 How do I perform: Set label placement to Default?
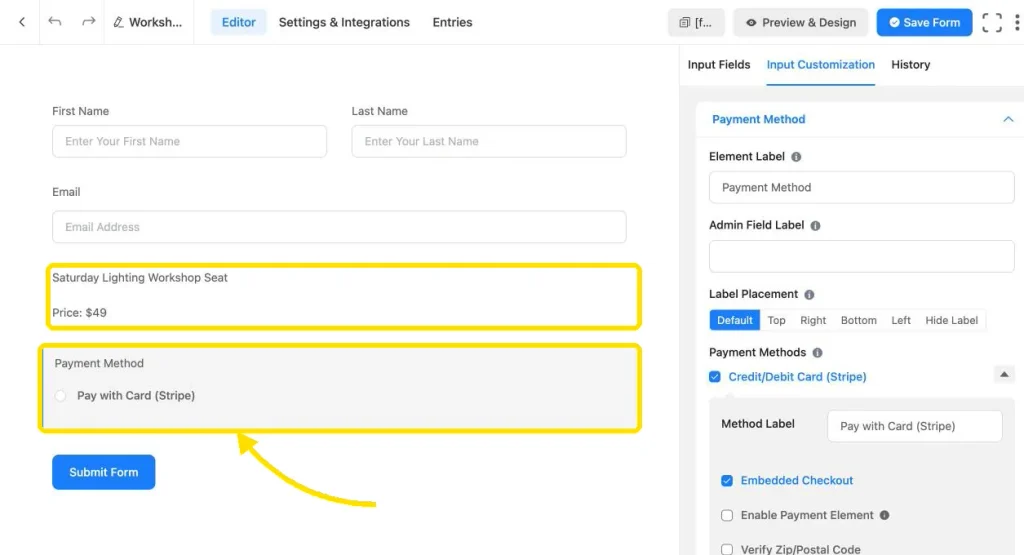coord(735,320)
